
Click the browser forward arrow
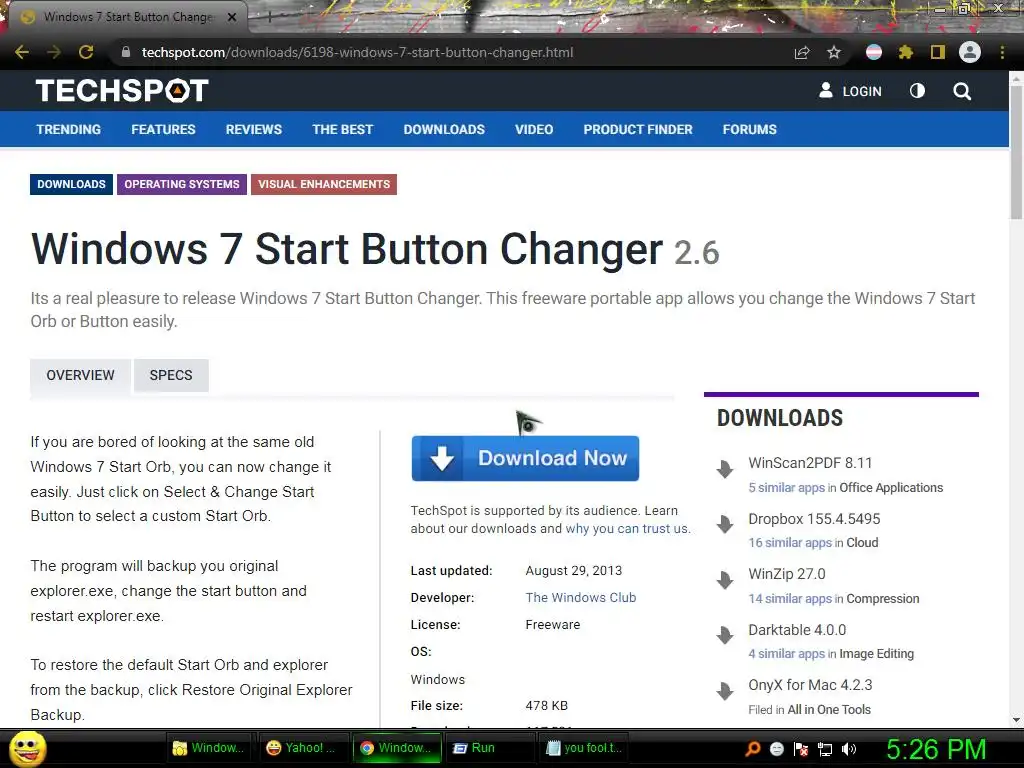[x=54, y=52]
